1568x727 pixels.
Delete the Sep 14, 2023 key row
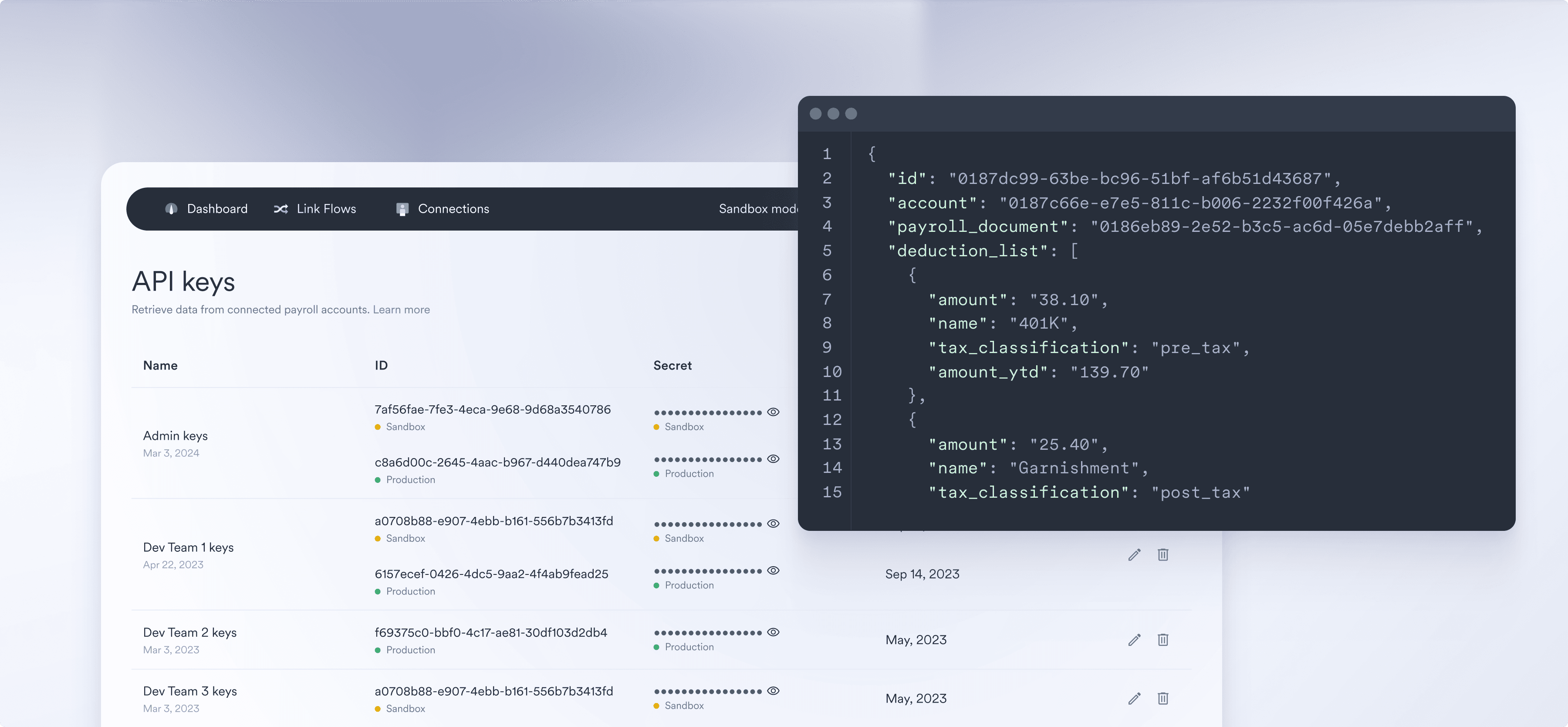point(1162,555)
